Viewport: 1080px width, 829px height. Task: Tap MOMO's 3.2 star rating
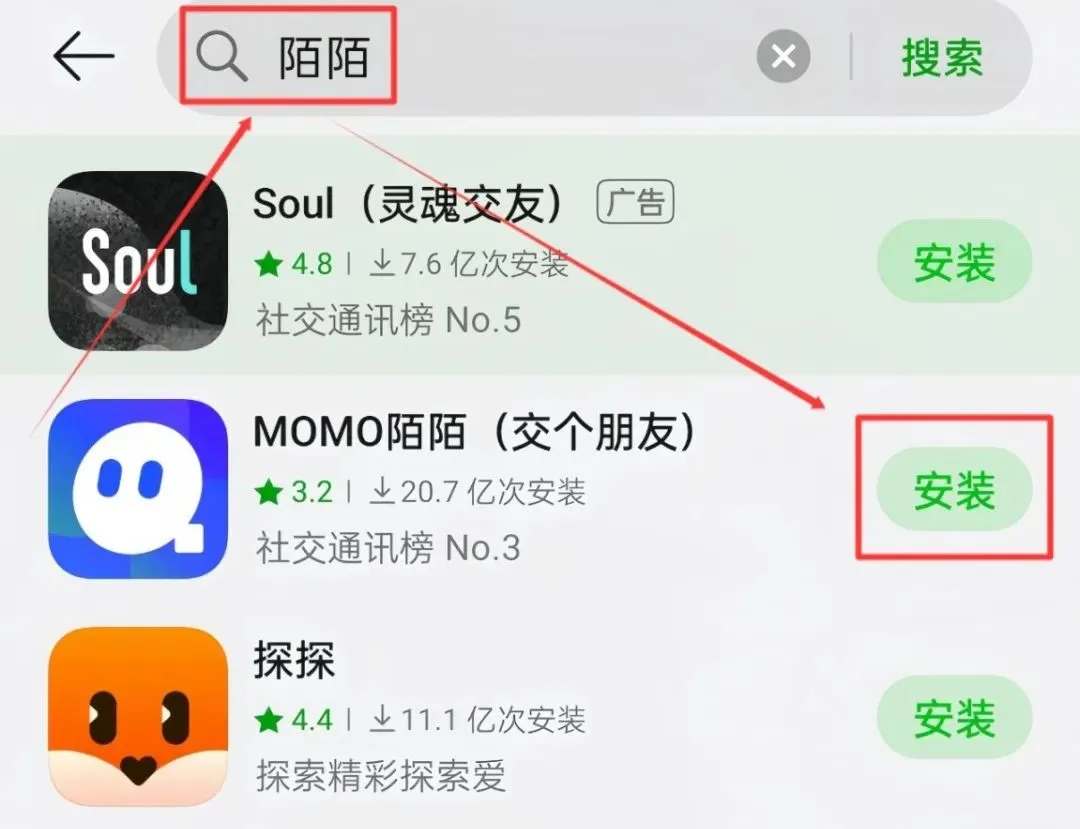coord(293,492)
